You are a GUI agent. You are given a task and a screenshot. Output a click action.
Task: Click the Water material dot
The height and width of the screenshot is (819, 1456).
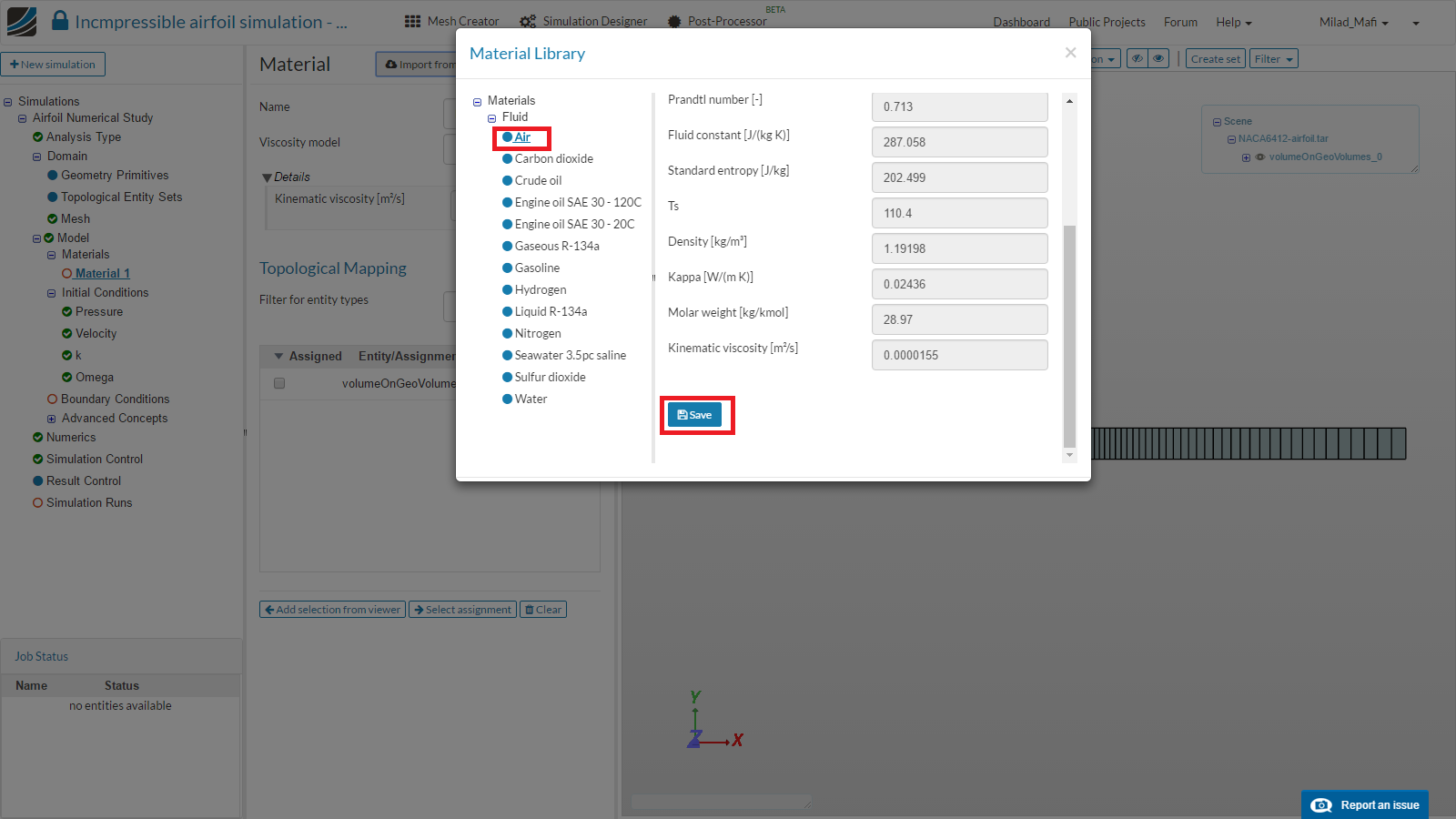[x=508, y=399]
